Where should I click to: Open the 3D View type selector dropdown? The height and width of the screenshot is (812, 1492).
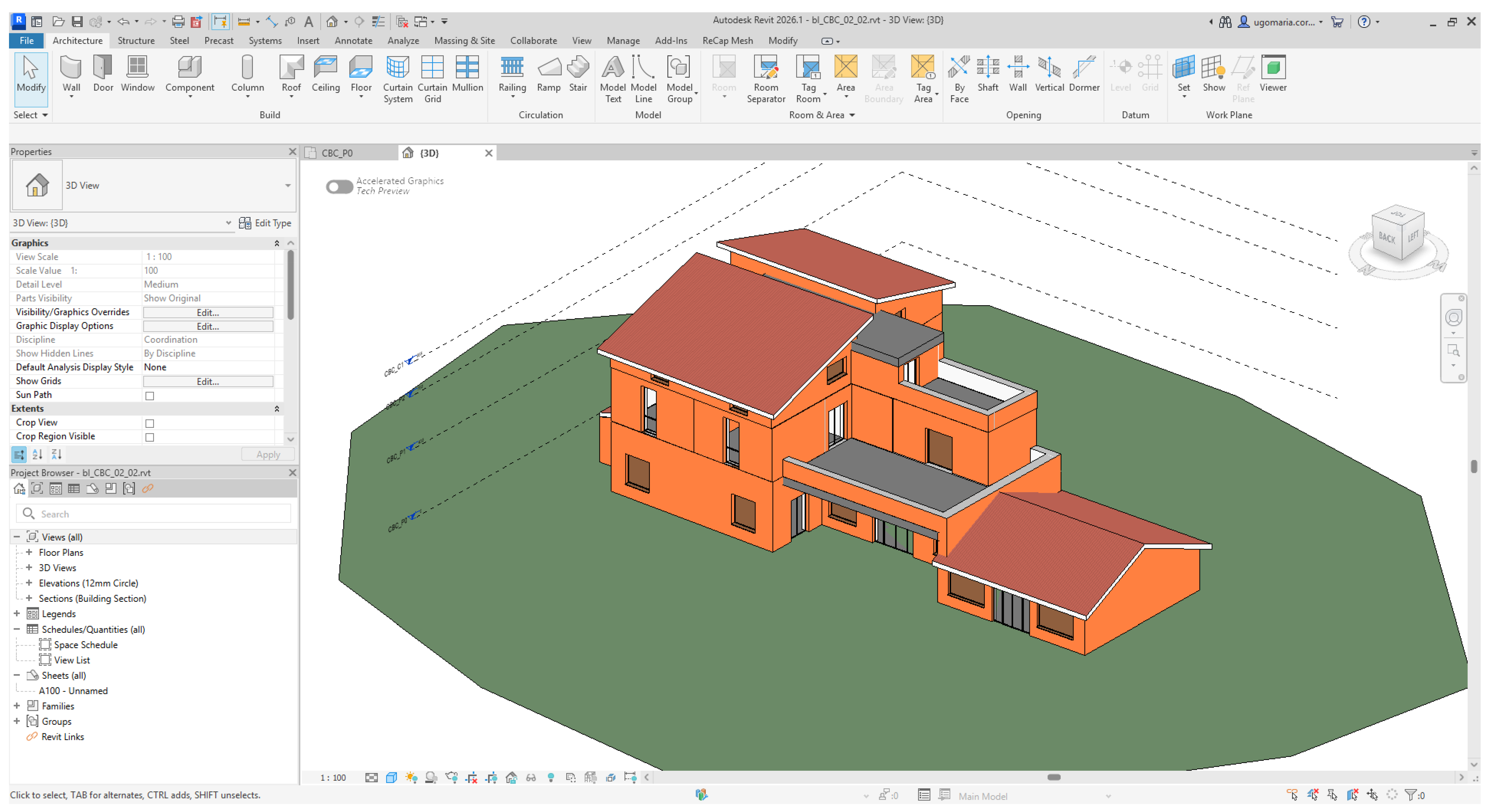click(287, 185)
